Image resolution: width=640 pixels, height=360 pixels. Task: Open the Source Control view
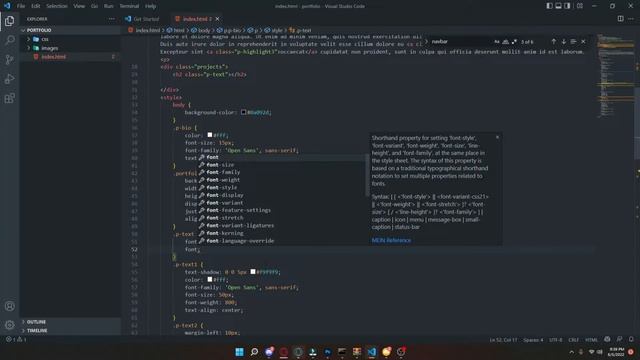(10, 60)
